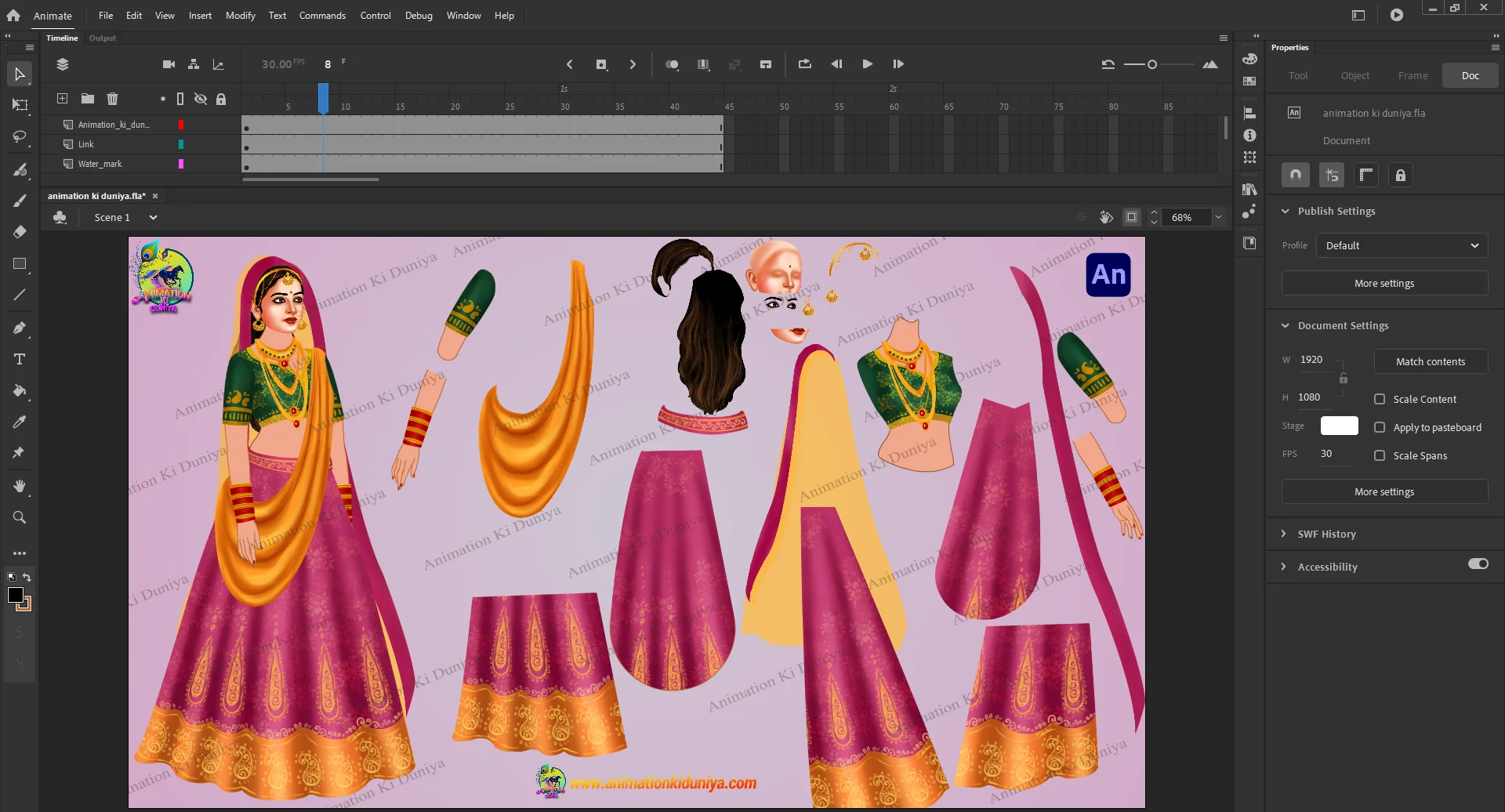Create a new layer folder

[88, 99]
